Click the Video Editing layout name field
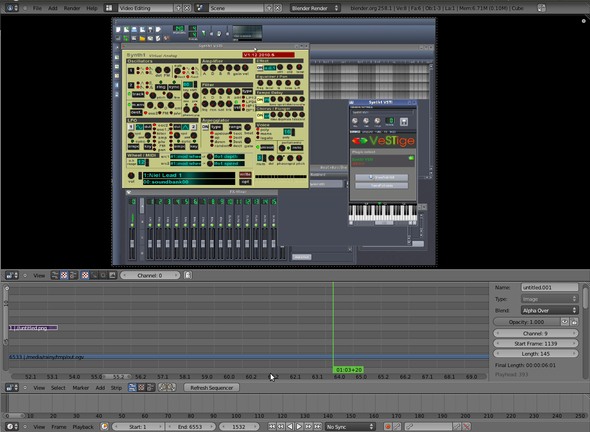This screenshot has height=432, width=590. (145, 8)
